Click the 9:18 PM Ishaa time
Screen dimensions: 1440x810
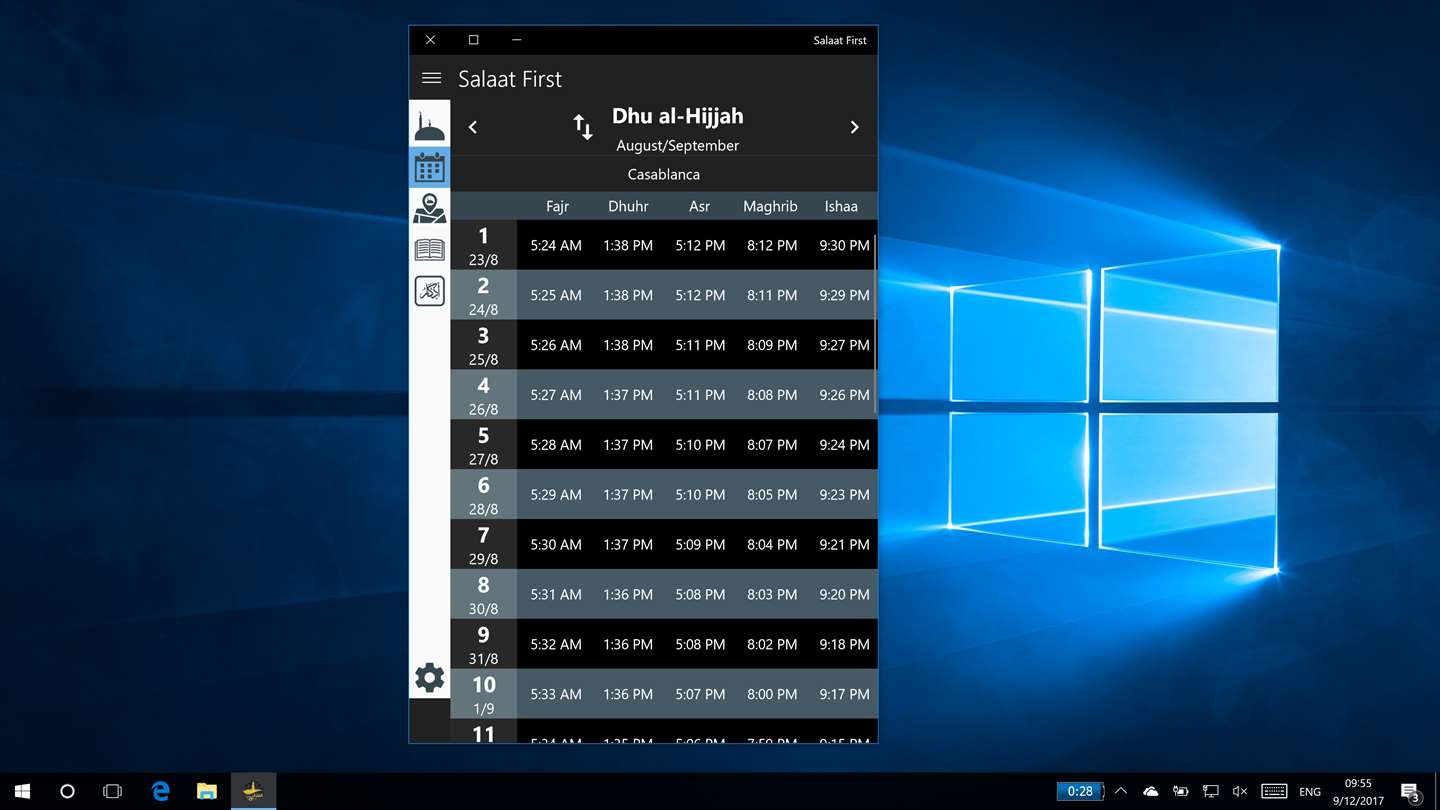point(844,644)
